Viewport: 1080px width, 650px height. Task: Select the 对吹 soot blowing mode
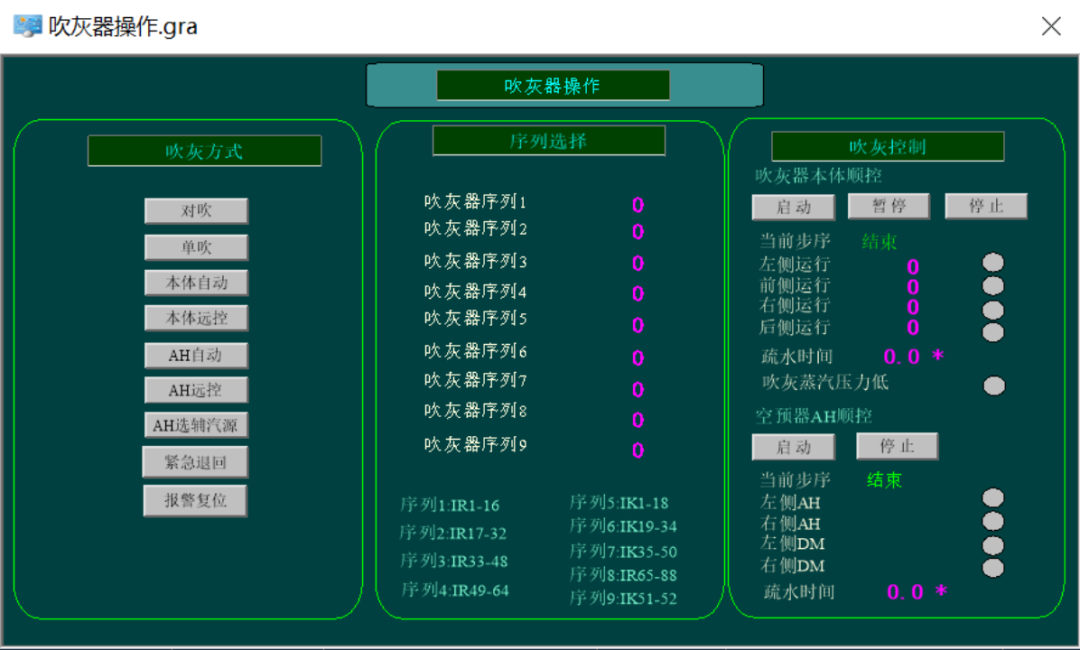196,211
